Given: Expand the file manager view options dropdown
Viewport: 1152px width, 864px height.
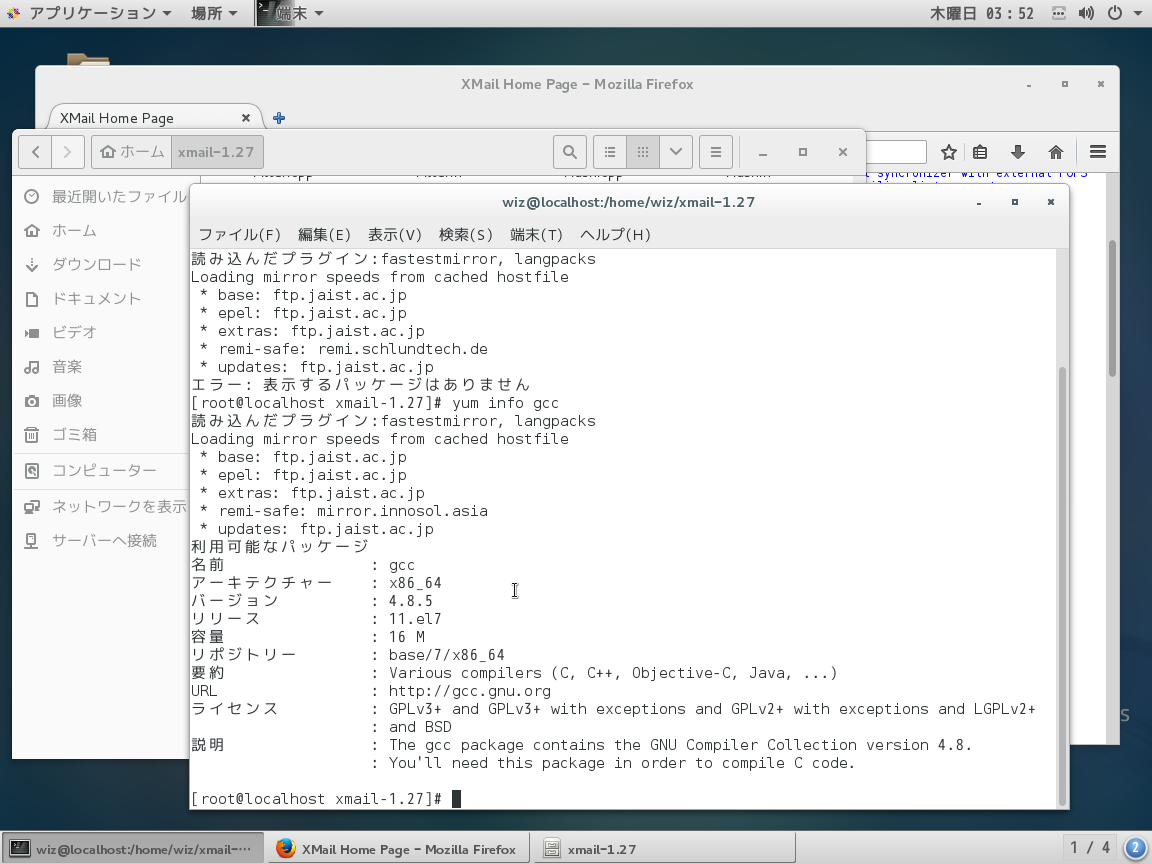Looking at the screenshot, I should coord(676,152).
